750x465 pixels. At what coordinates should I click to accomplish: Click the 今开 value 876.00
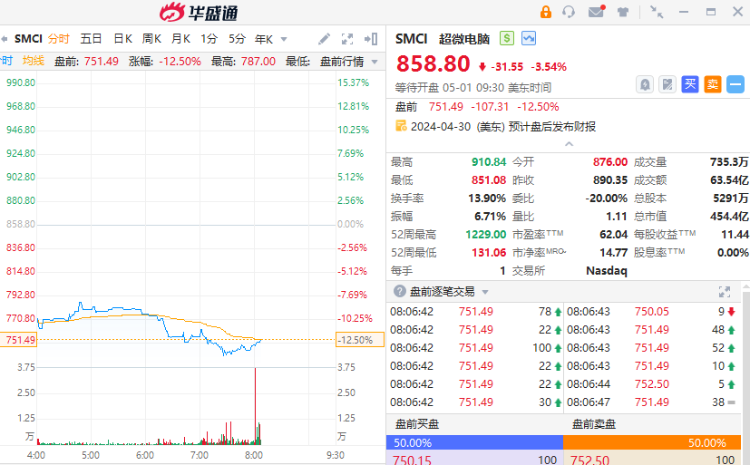(610, 162)
